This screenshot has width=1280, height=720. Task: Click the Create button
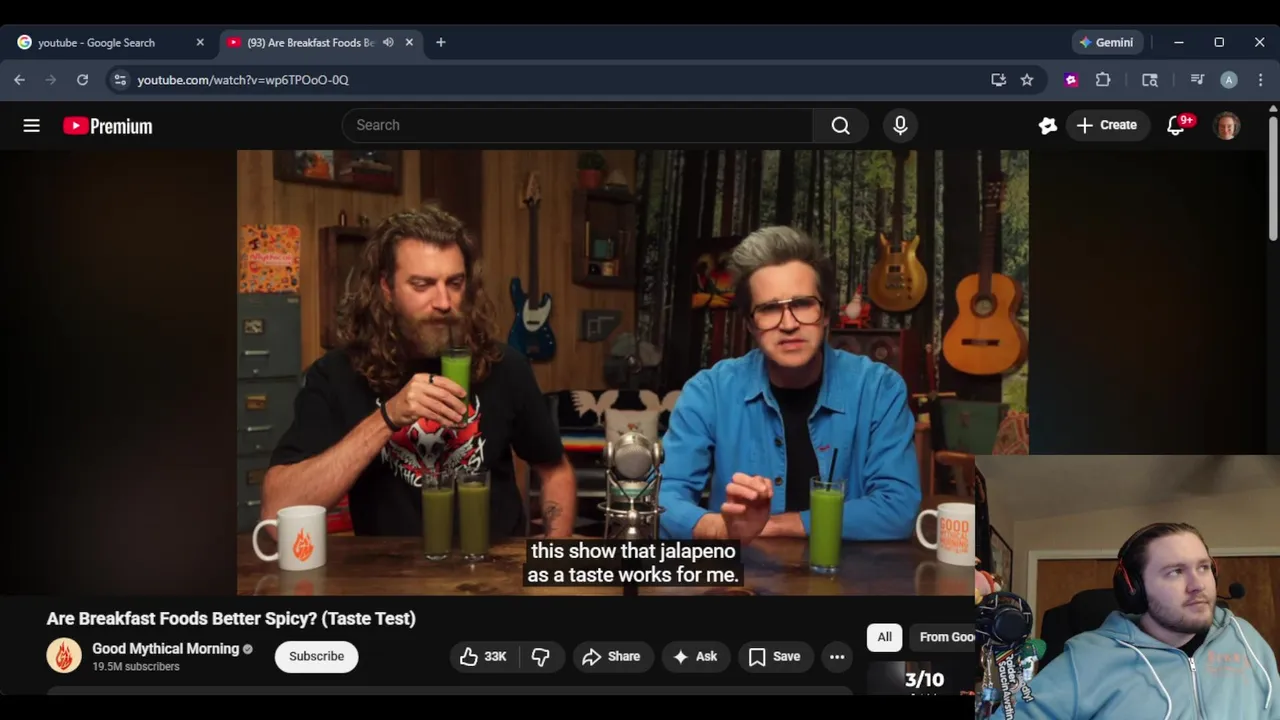click(1106, 125)
